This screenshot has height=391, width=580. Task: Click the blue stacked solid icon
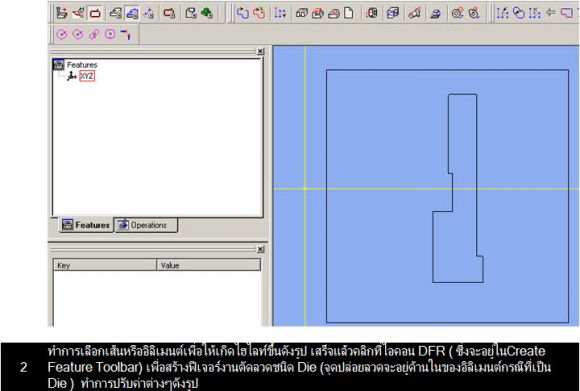click(x=393, y=13)
